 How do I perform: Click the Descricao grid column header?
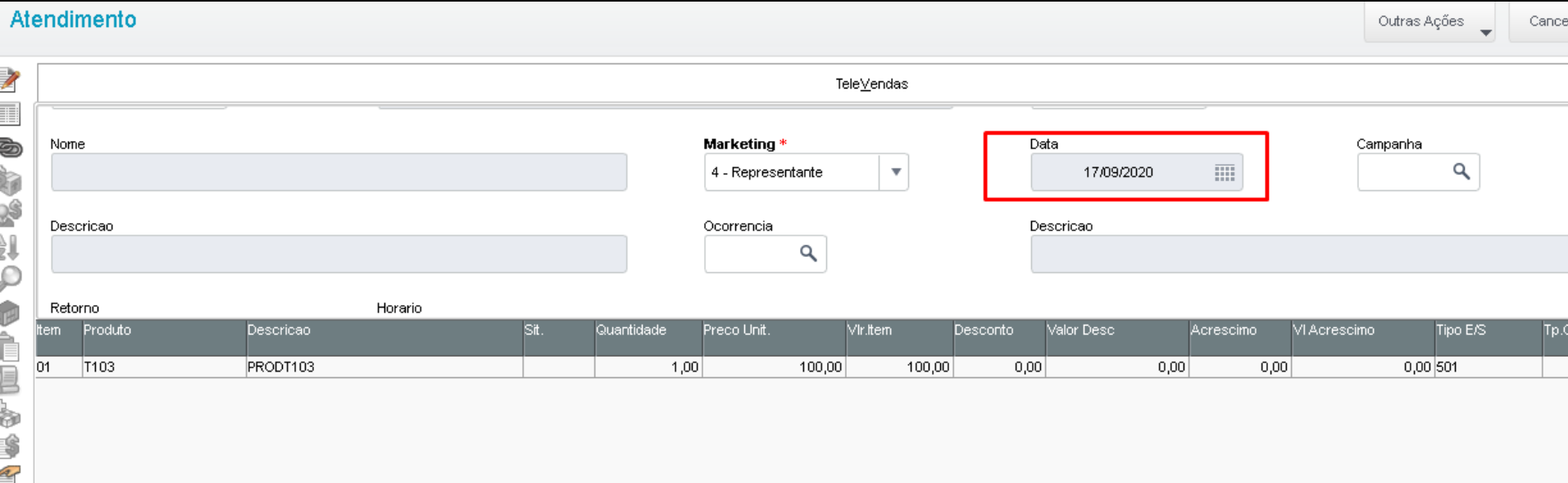[x=384, y=337]
